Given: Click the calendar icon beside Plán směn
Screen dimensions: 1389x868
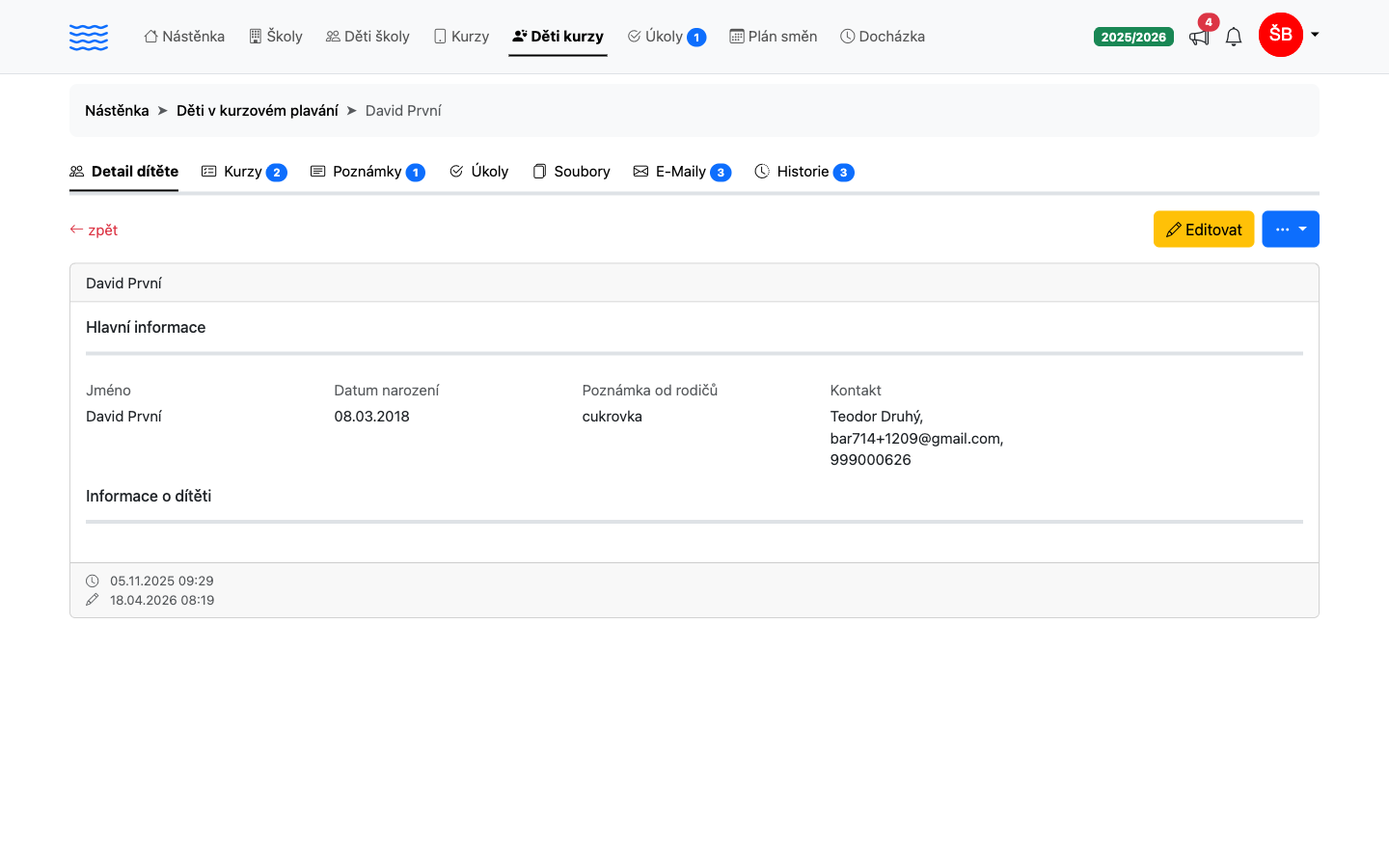Looking at the screenshot, I should 737,37.
